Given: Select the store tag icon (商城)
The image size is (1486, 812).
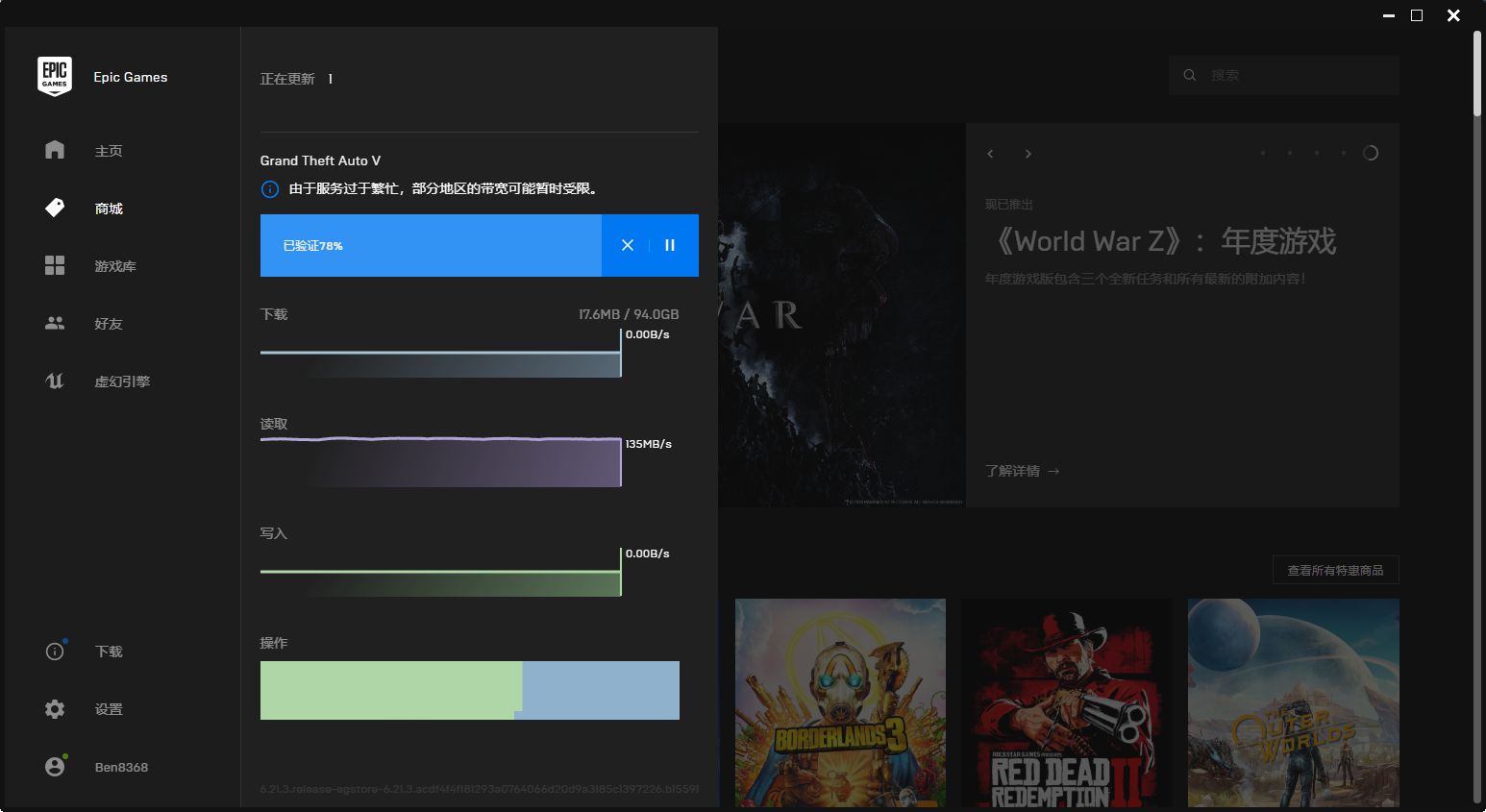Looking at the screenshot, I should pyautogui.click(x=55, y=208).
